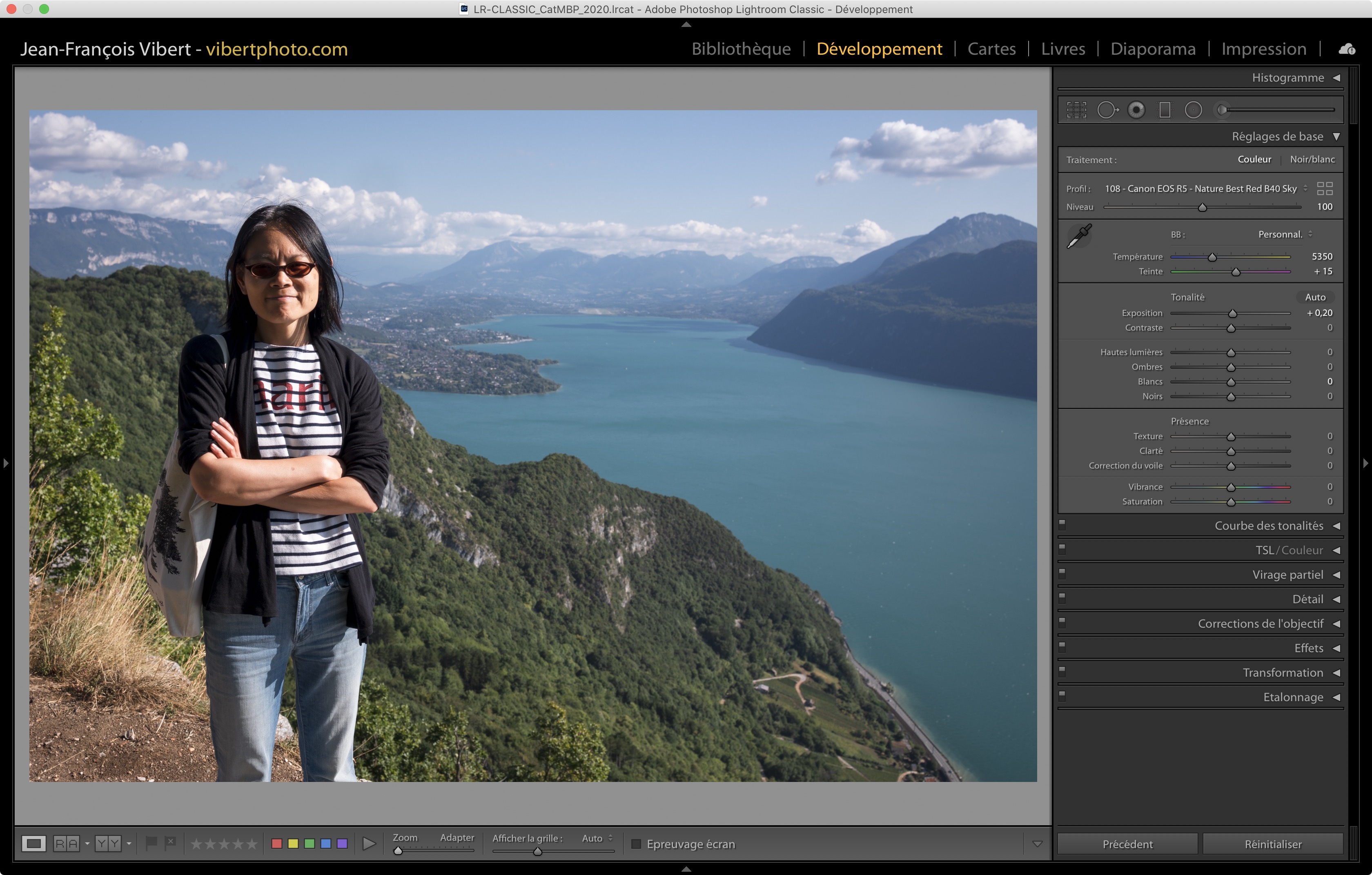Pick the white balance eyedropper
This screenshot has height=875, width=1372.
point(1078,235)
